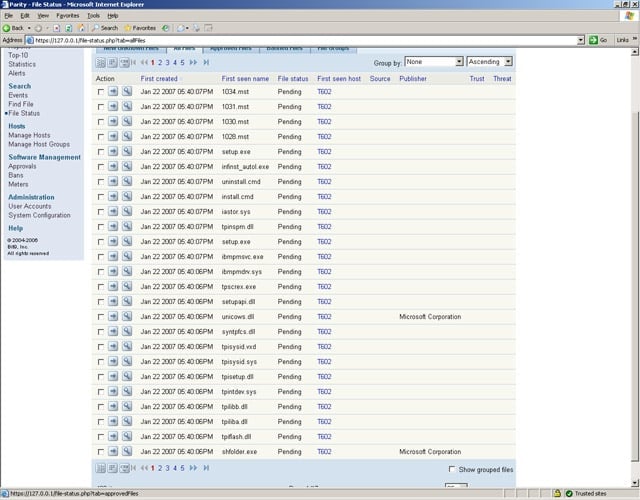Sort by the Publisher column header
The image size is (640, 500).
[413, 78]
